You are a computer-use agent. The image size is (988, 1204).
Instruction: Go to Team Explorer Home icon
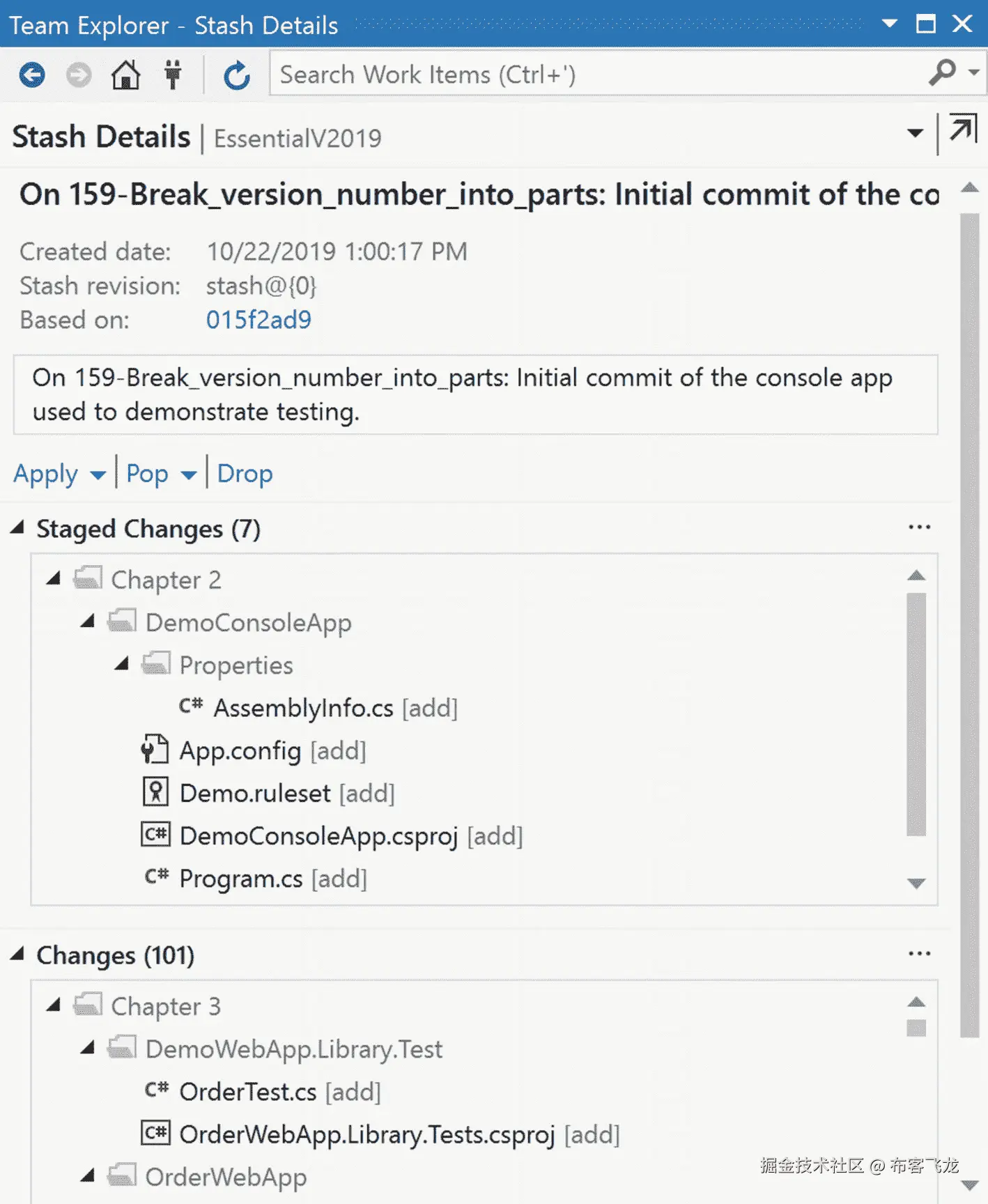coord(126,75)
